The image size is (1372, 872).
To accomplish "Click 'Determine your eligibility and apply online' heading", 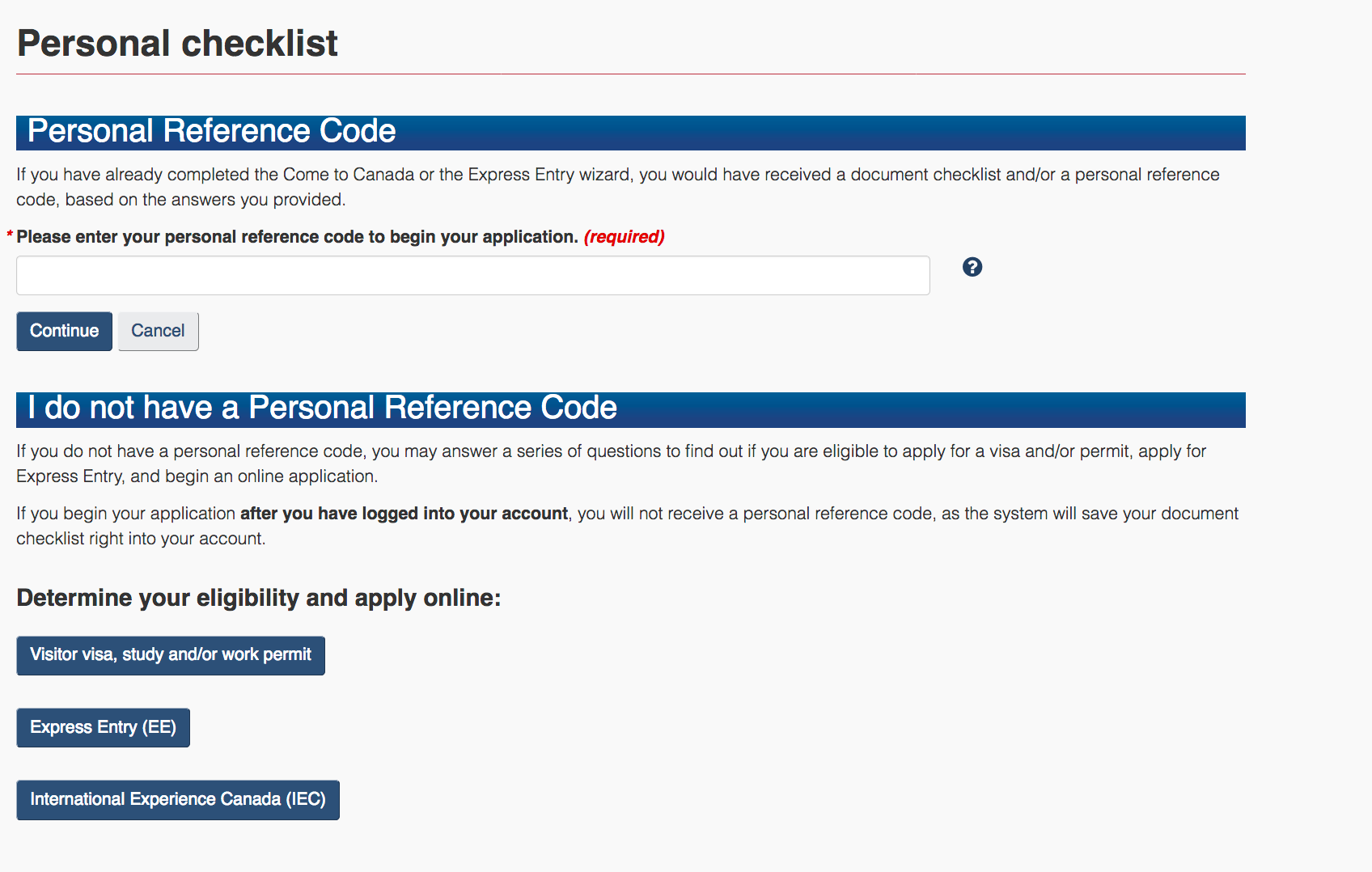I will (x=259, y=598).
